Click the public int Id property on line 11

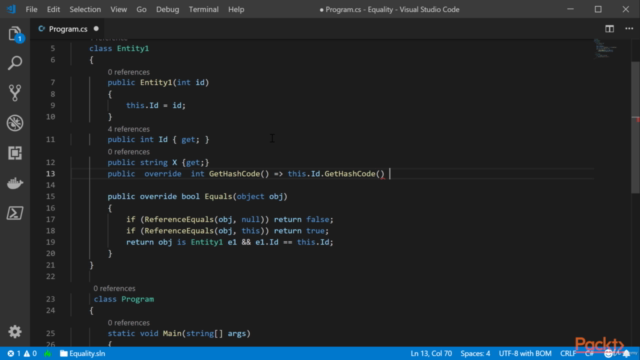coord(158,140)
